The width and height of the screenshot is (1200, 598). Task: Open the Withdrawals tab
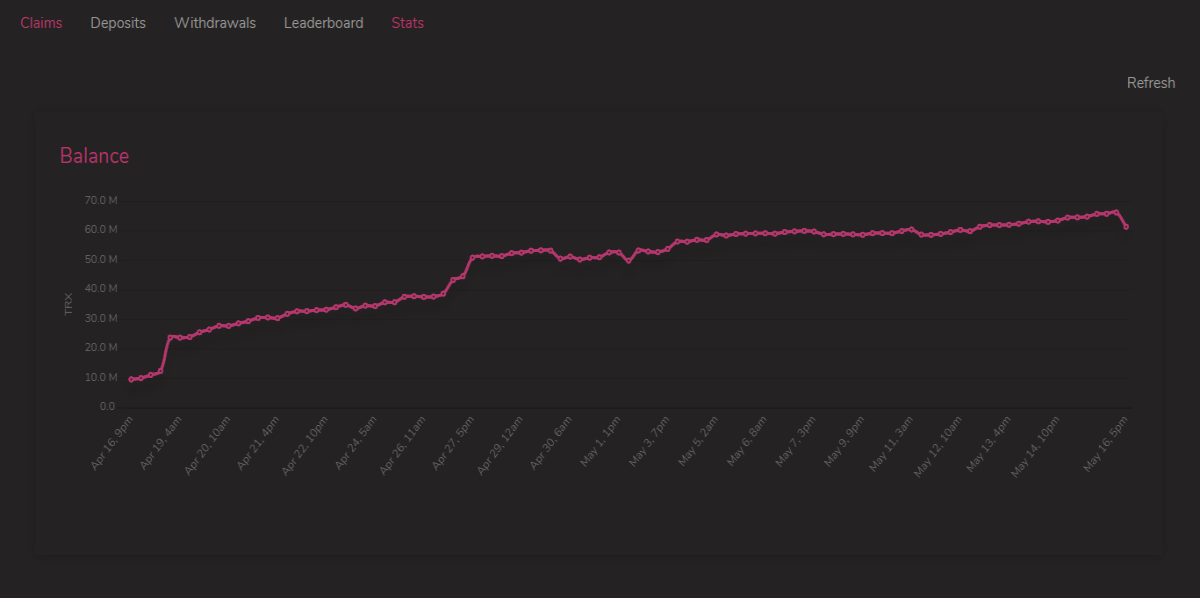point(215,23)
